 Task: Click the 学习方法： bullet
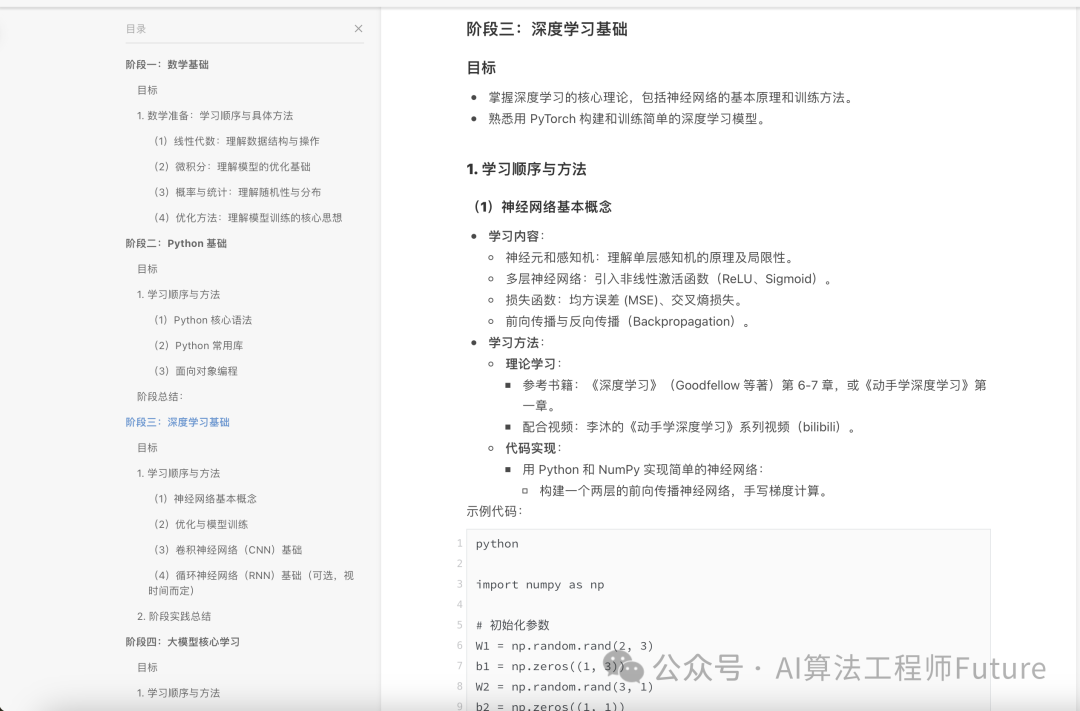(x=517, y=342)
